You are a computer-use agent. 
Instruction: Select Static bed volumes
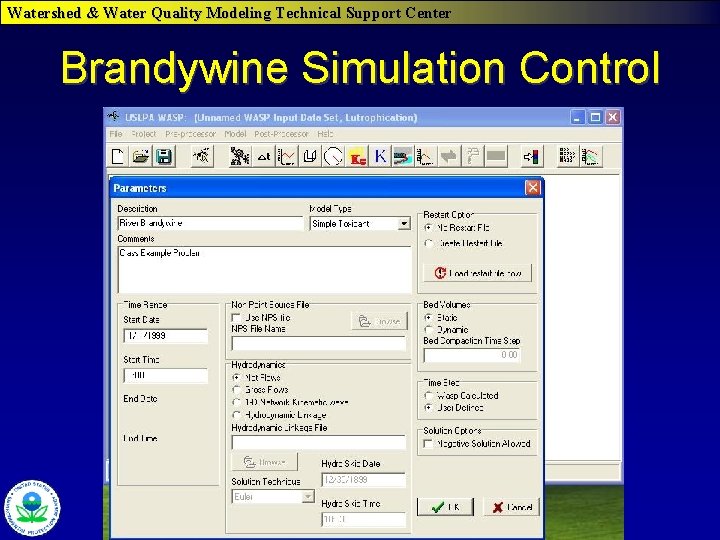(428, 318)
